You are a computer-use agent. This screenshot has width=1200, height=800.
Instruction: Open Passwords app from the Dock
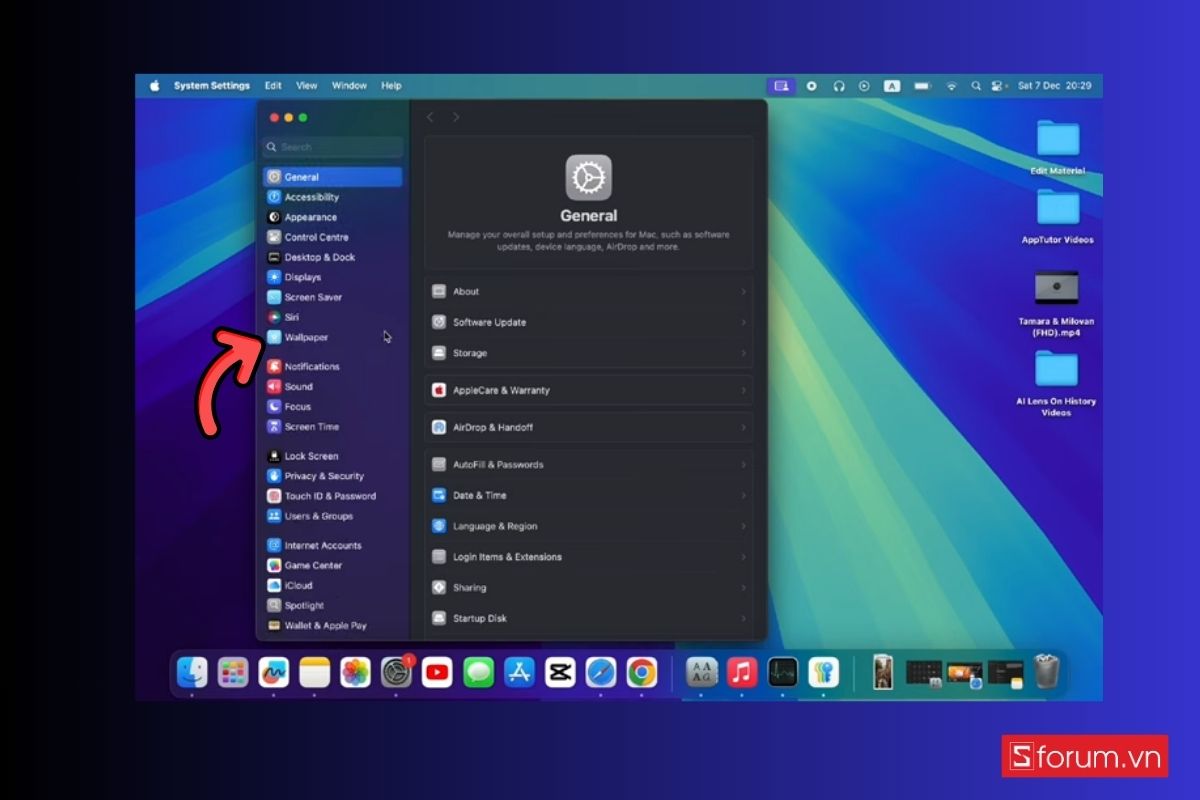coord(824,672)
